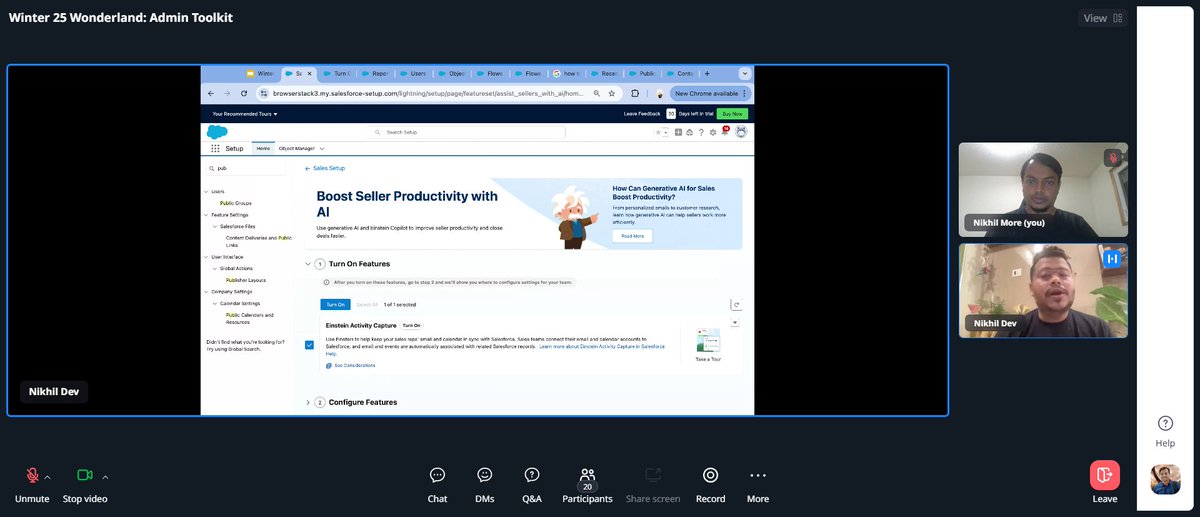Switch to the Repor browser tab
Viewport: 1200px width, 517px height.
point(374,73)
